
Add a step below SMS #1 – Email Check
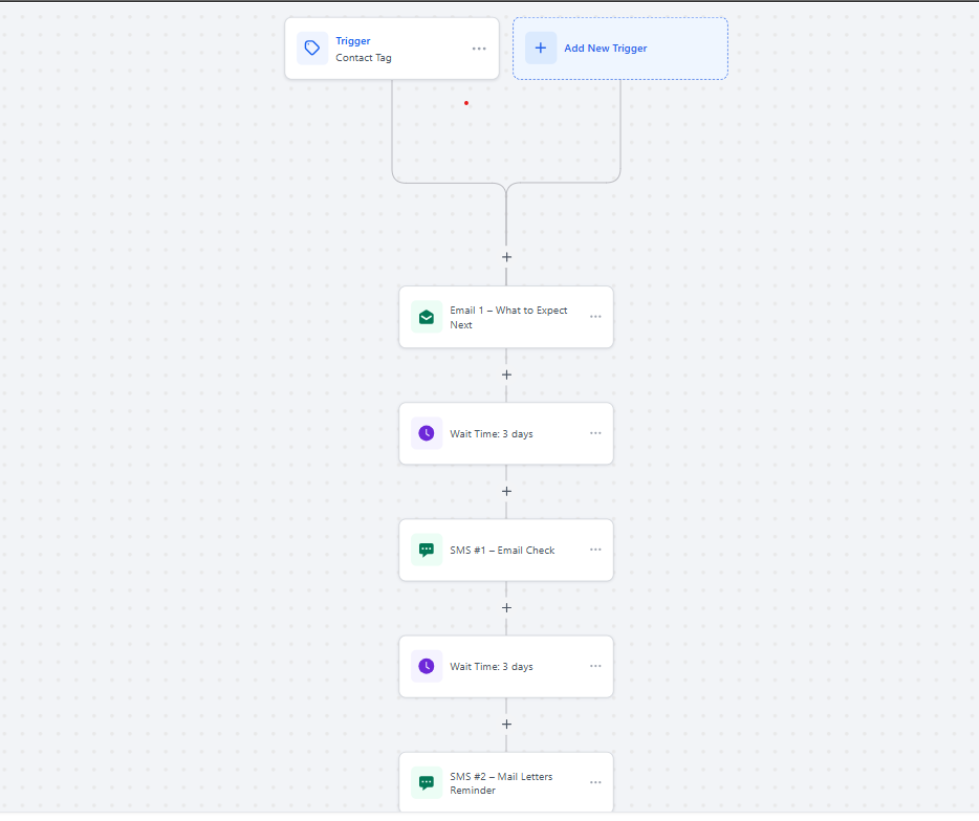[506, 607]
